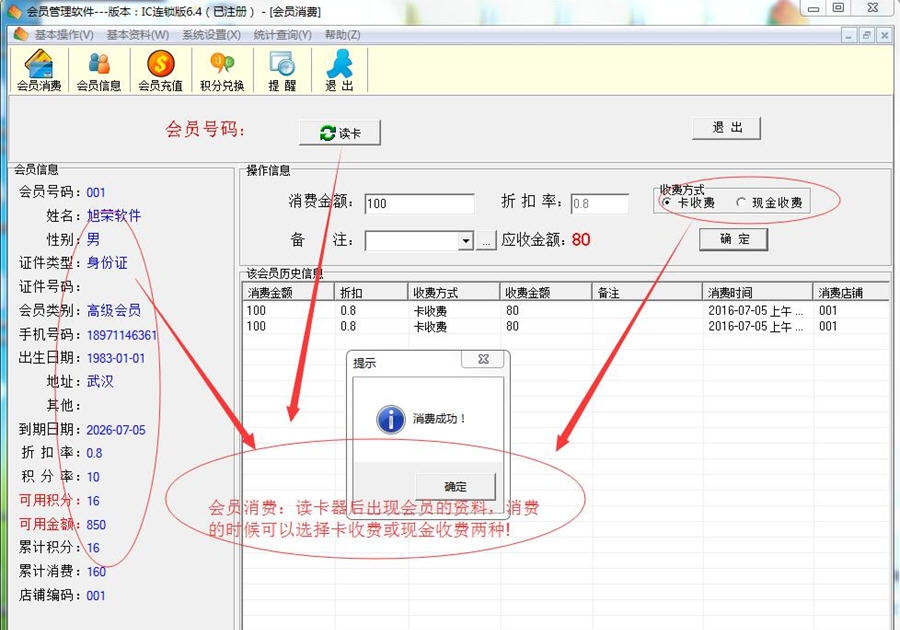This screenshot has height=630, width=900.
Task: Click the application icon in title bar
Action: coord(13,9)
